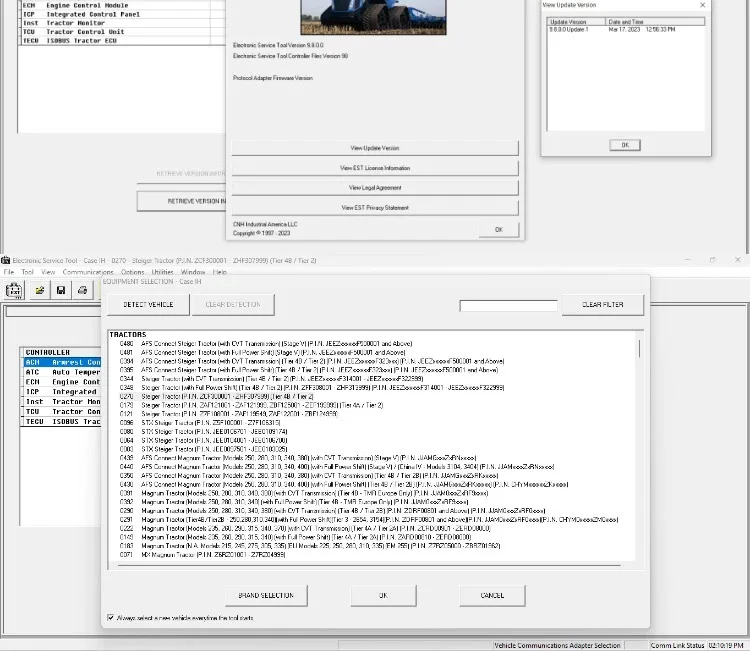Image resolution: width=750 pixels, height=651 pixels.
Task: Select the 0270 Steiger Tractor row
Action: tap(216, 397)
